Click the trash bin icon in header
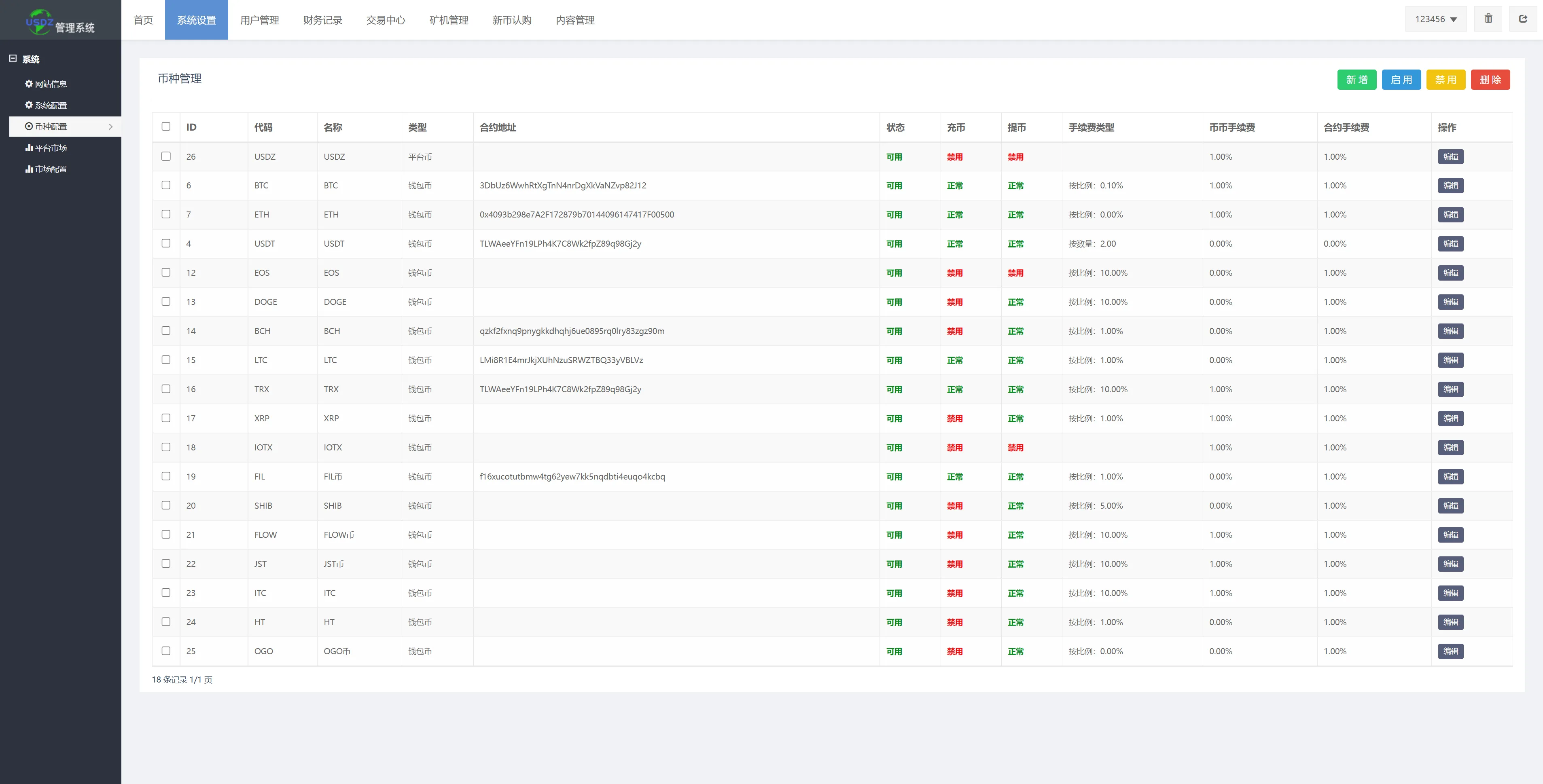The height and width of the screenshot is (784, 1543). click(x=1488, y=19)
